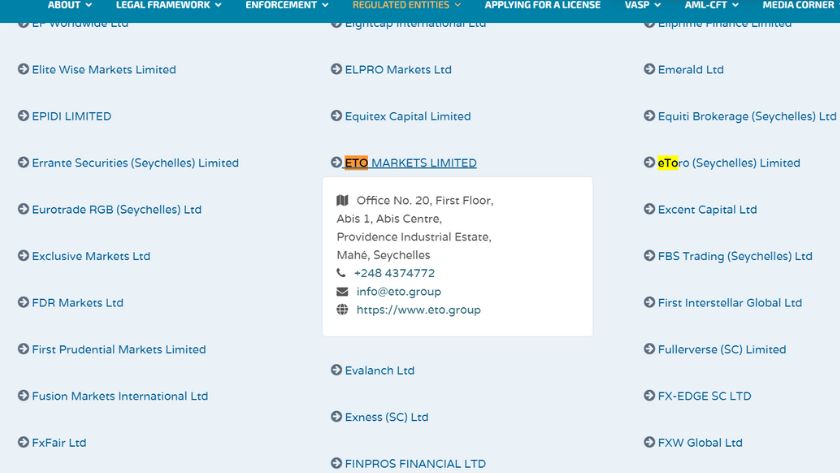Click arrow icon beside Elite Wise Markets Limited
This screenshot has width=840, height=473.
coord(23,70)
